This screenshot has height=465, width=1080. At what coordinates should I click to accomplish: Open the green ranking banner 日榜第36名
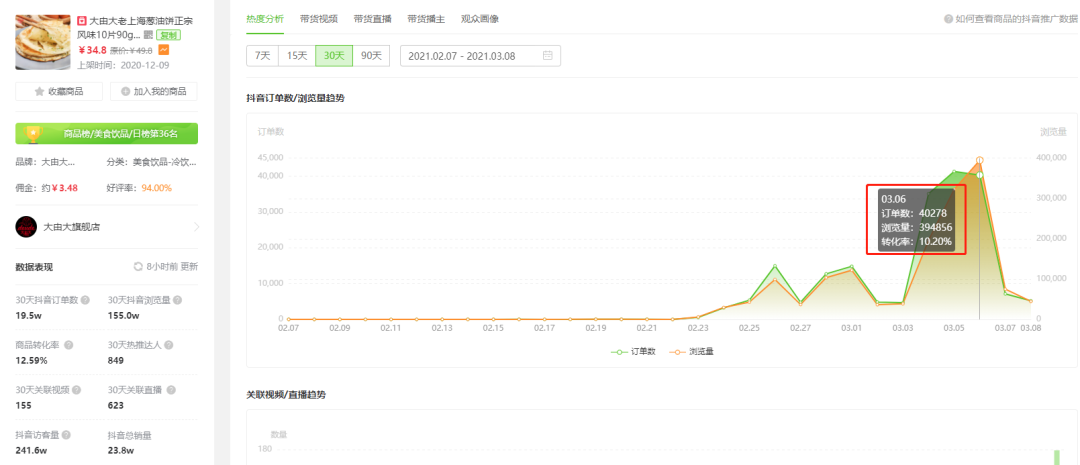pyautogui.click(x=106, y=134)
